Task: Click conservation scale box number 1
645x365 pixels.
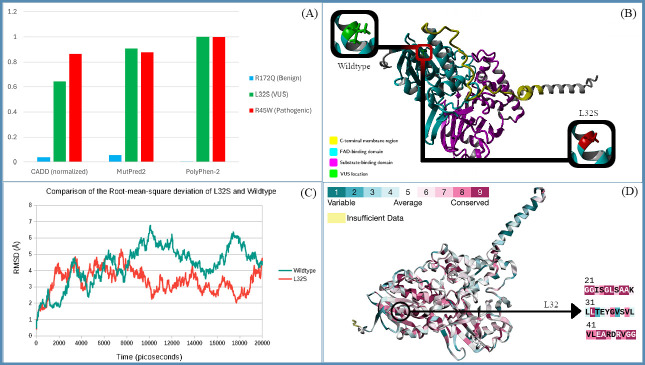Action: pyautogui.click(x=336, y=192)
